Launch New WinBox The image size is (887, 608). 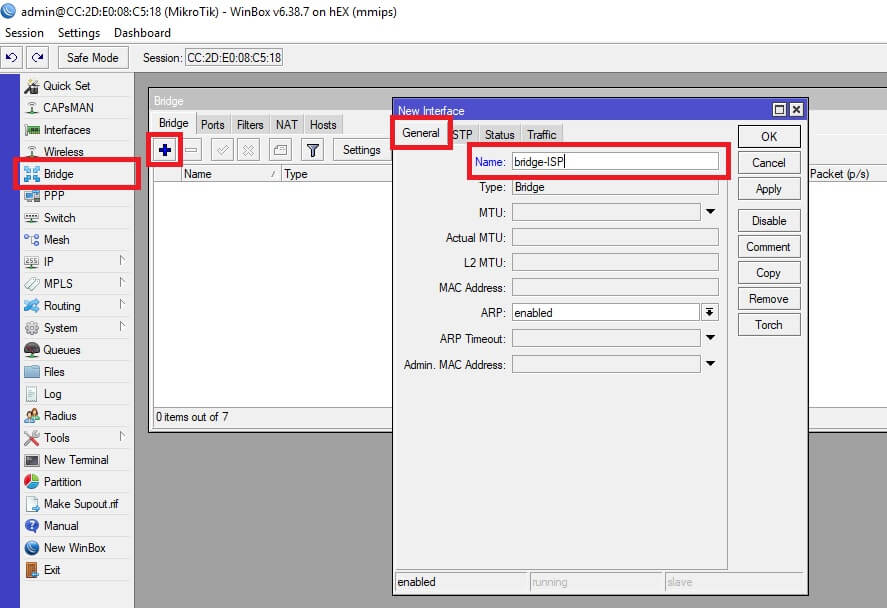76,548
